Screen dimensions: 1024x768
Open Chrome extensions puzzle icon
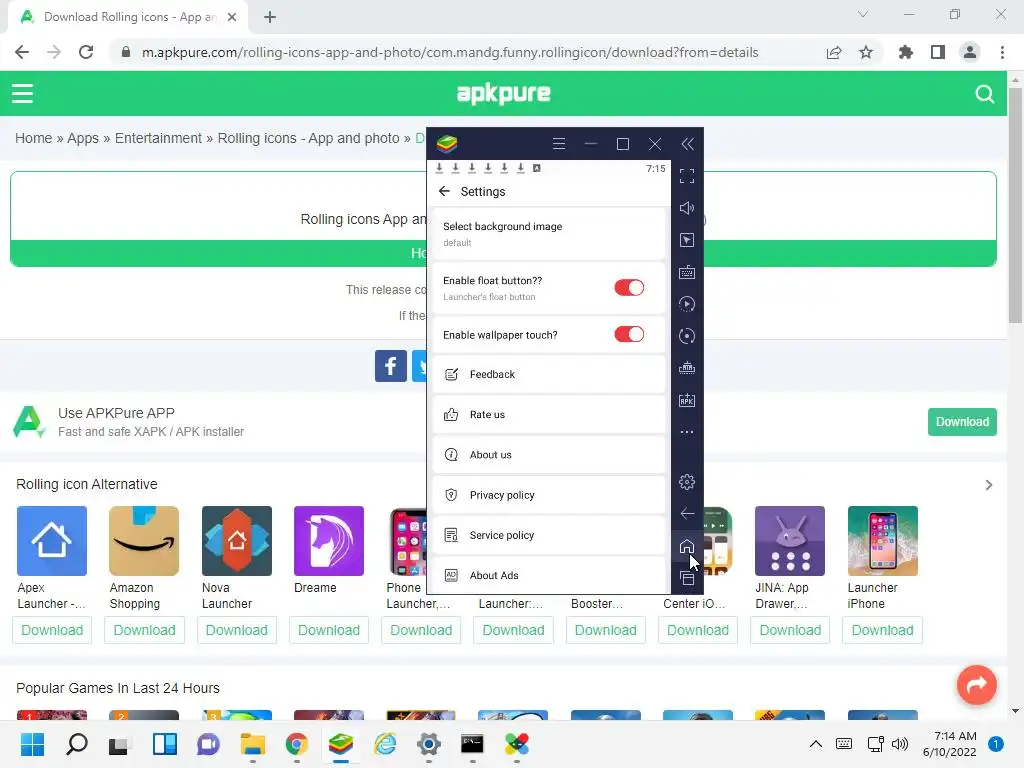coord(905,52)
